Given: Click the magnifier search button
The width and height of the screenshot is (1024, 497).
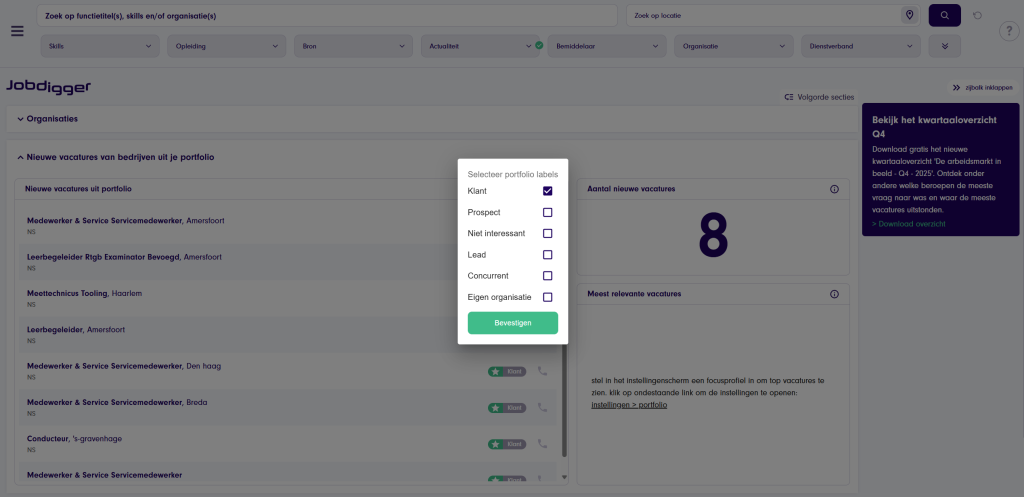Looking at the screenshot, I should pyautogui.click(x=944, y=15).
